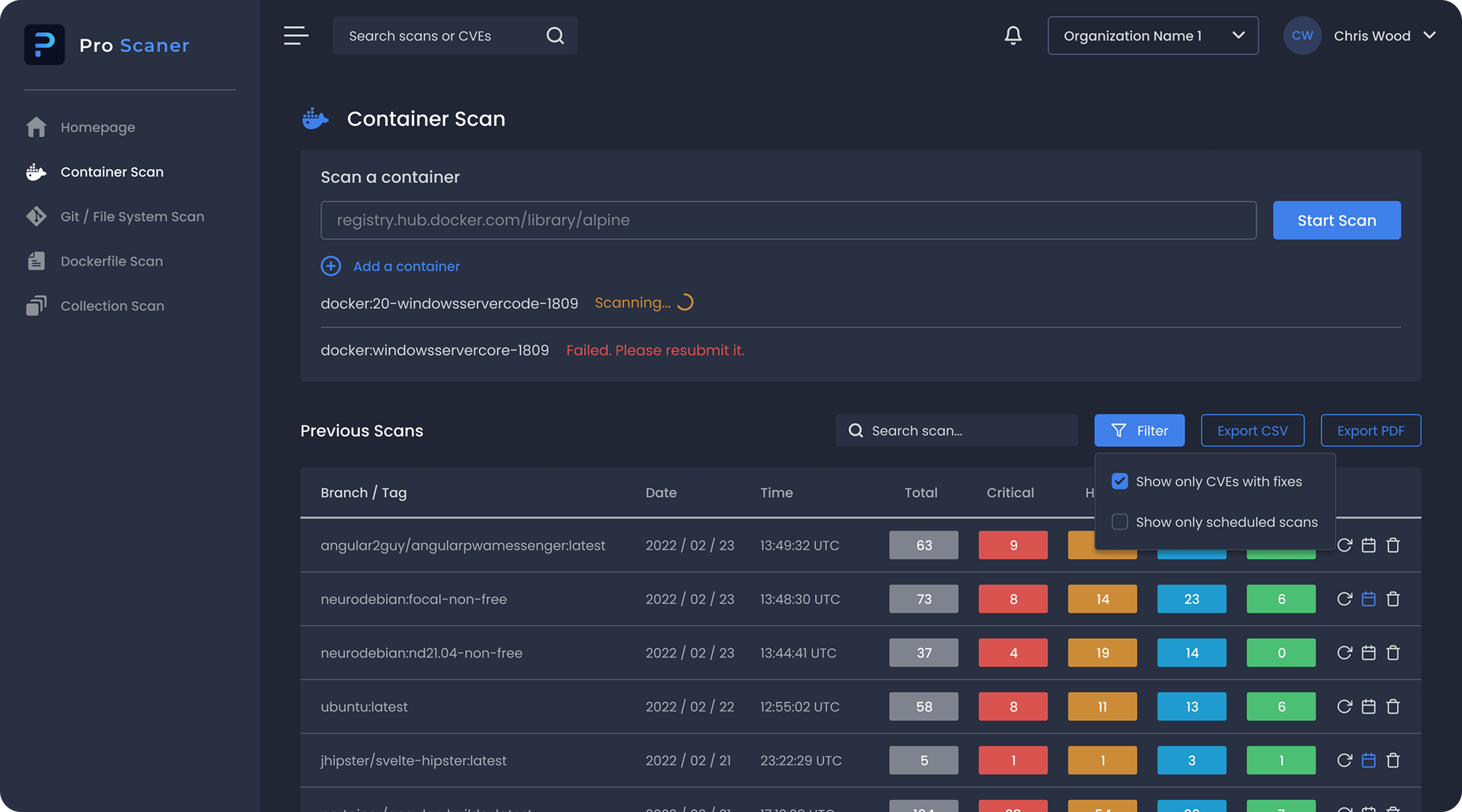Click critical count 9 for angular2guy row
Screen dimensions: 1462x812
pyautogui.click(x=1013, y=545)
